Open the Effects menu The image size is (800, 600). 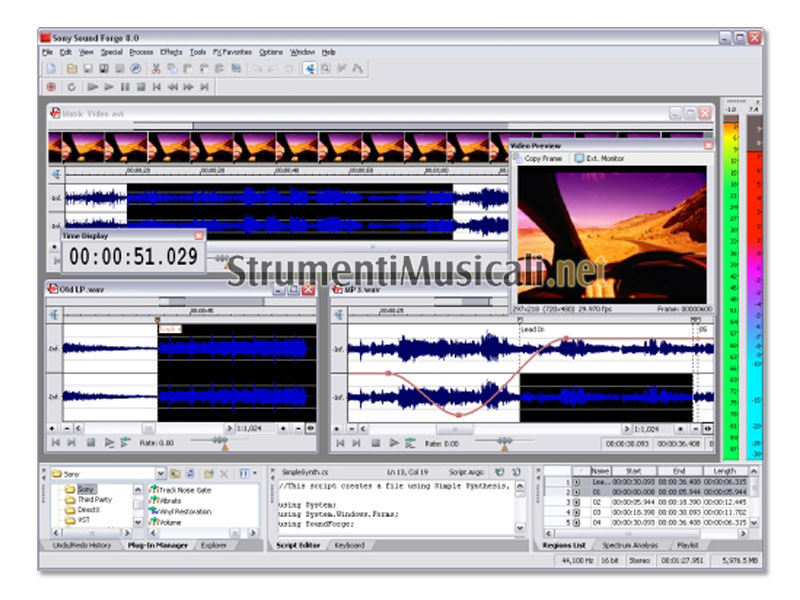[x=170, y=51]
